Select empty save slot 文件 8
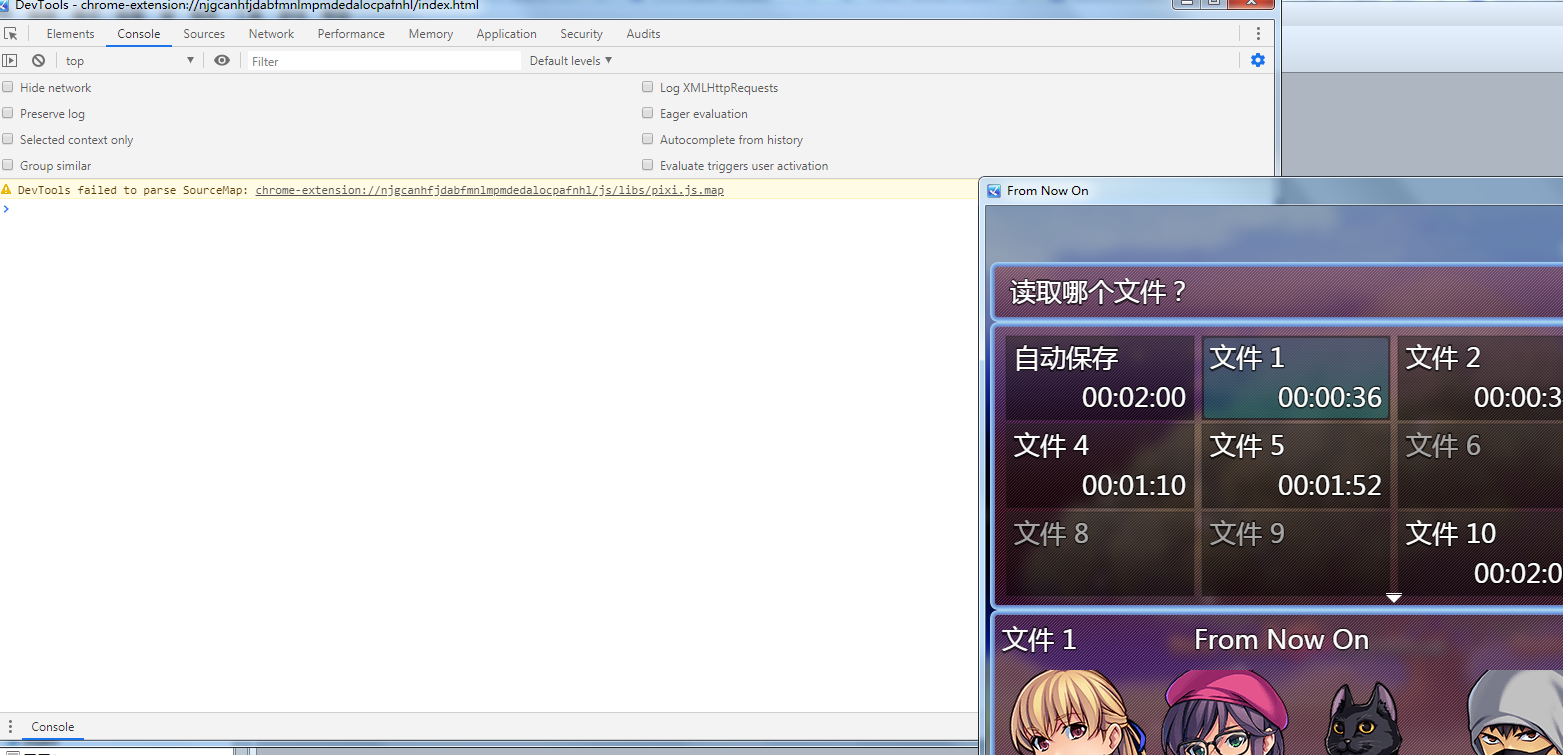Viewport: 1563px width, 755px height. pos(1099,554)
